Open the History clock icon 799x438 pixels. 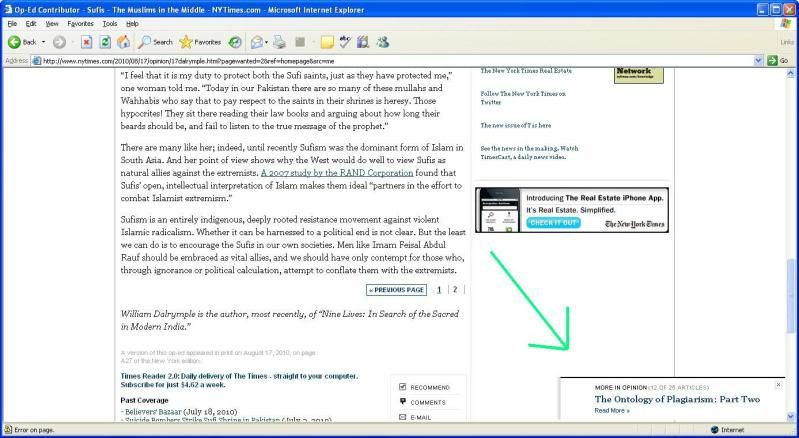coord(234,42)
